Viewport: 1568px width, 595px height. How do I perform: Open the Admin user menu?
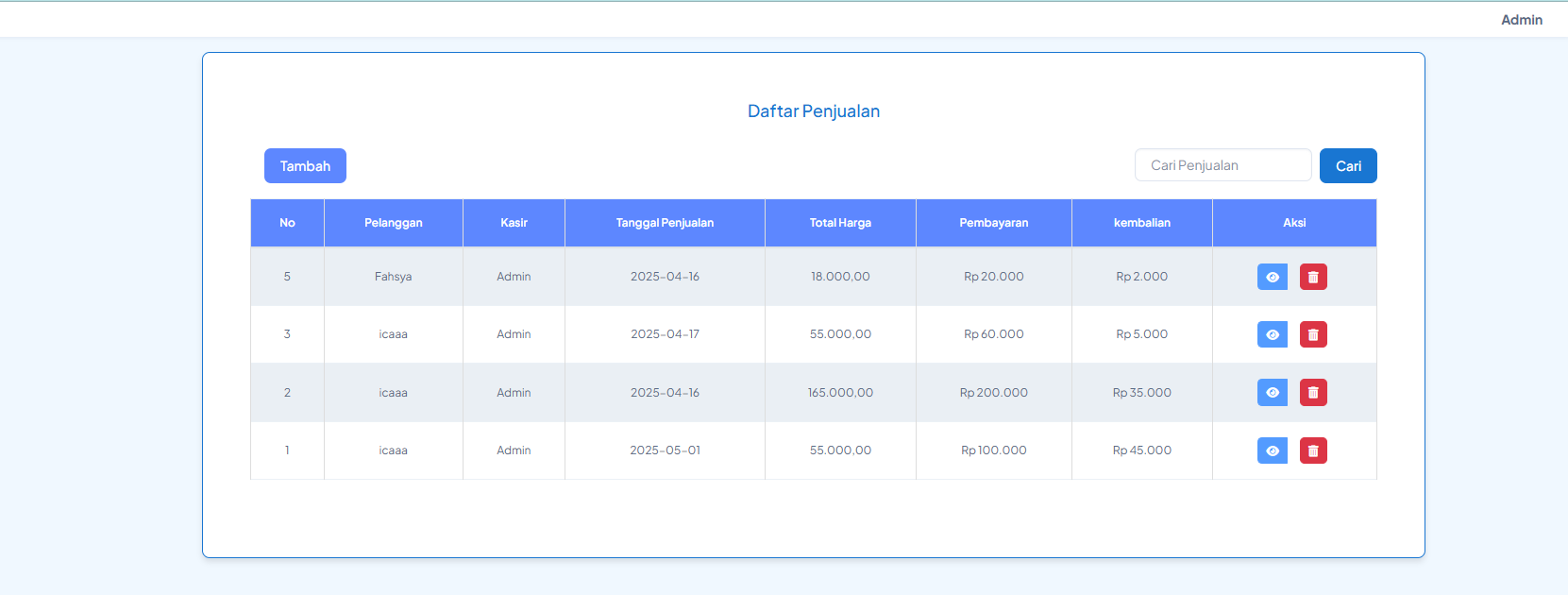tap(1521, 20)
